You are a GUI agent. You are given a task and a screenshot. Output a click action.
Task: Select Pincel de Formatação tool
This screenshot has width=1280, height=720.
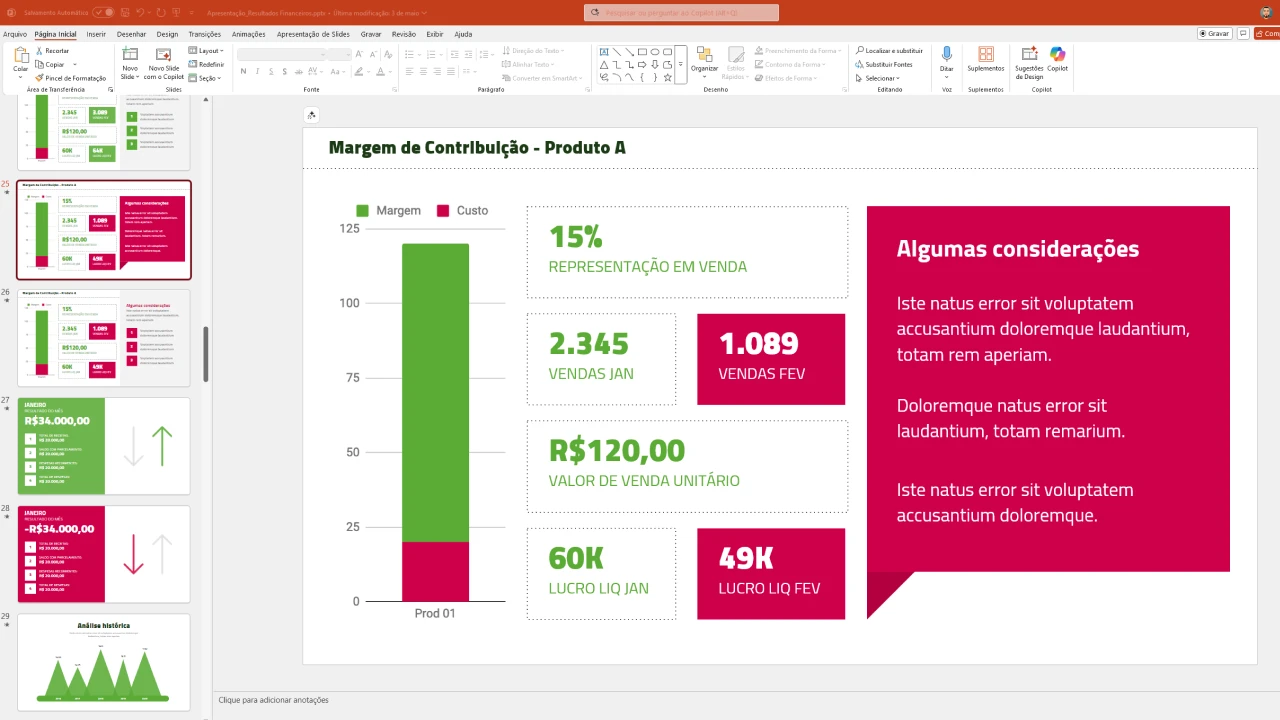coord(71,78)
